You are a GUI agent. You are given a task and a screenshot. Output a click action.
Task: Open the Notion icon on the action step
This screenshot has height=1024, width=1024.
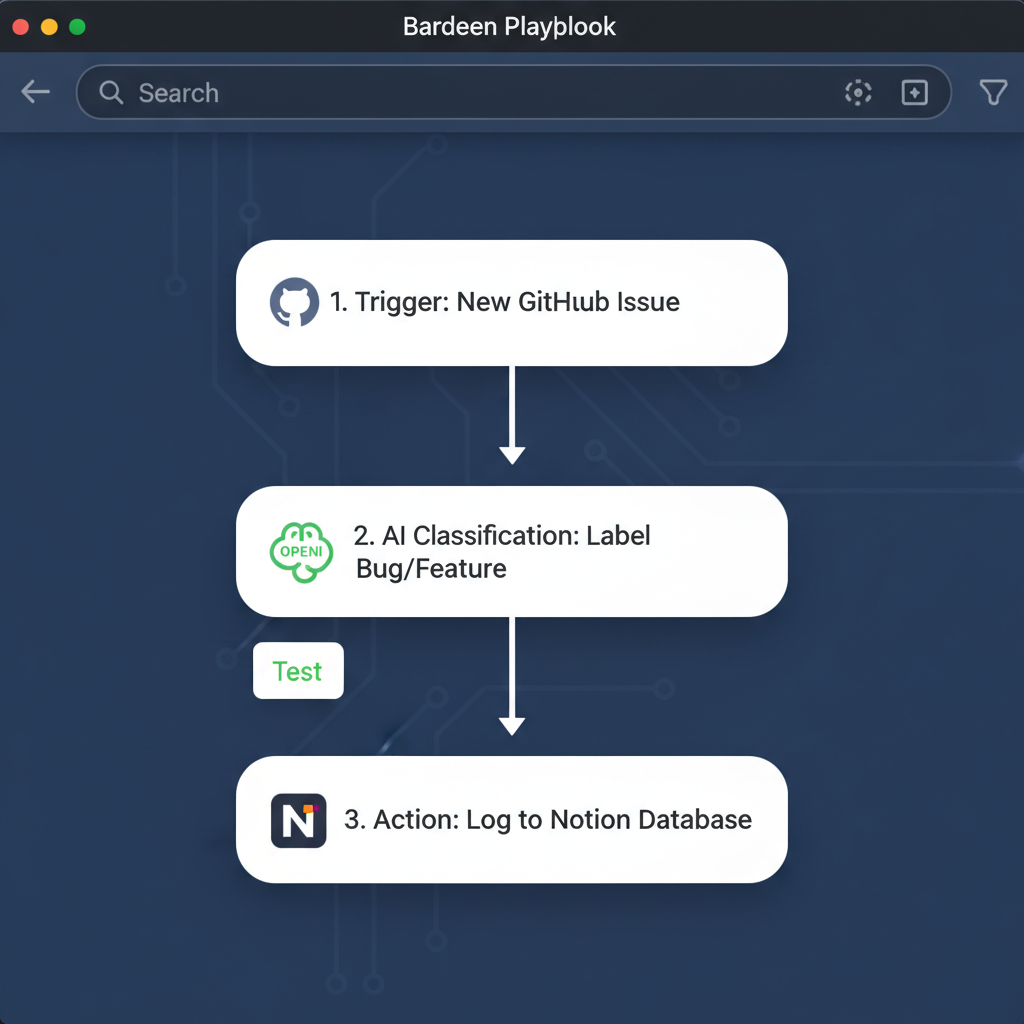(298, 820)
